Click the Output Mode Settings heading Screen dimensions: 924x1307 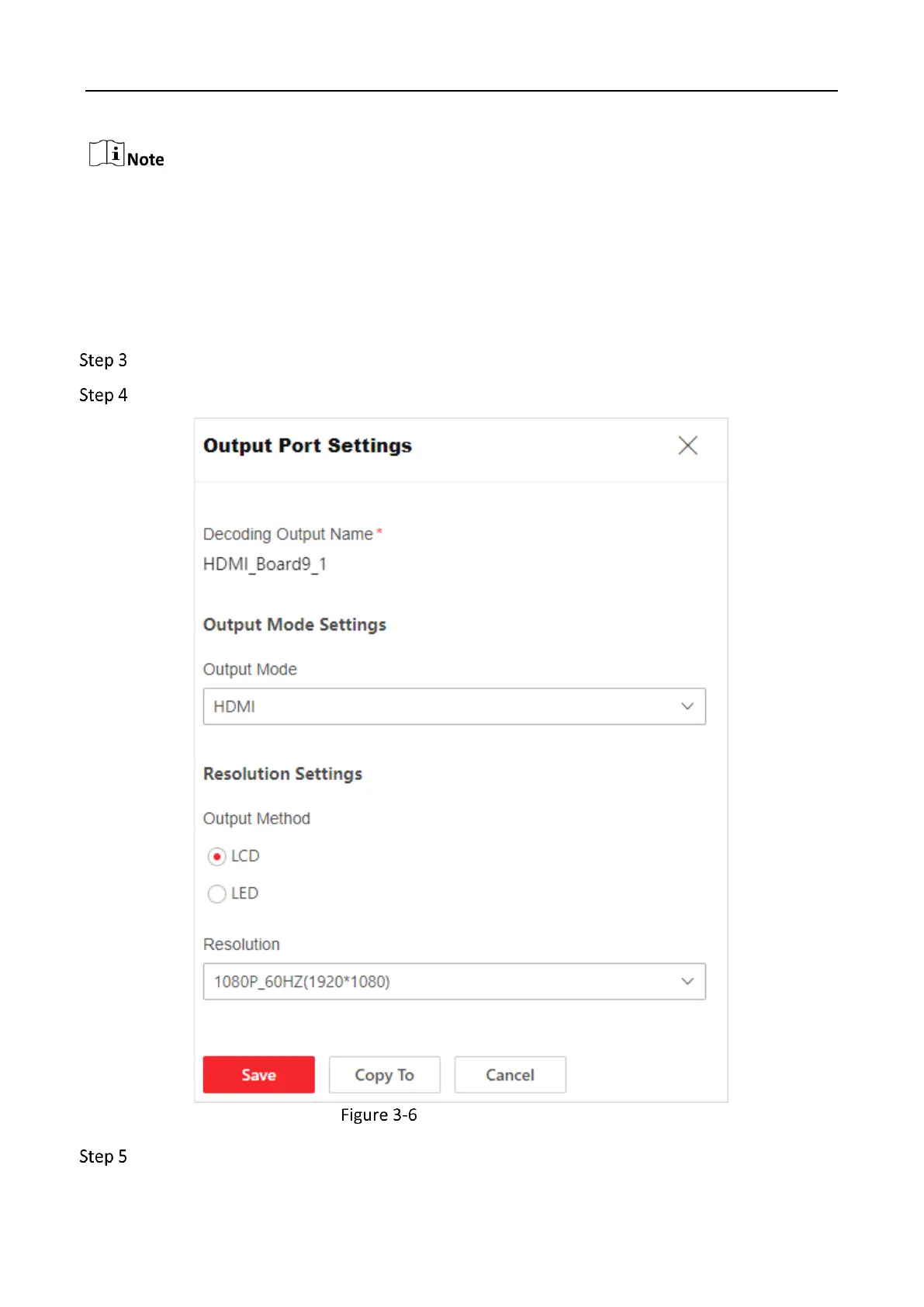pyautogui.click(x=294, y=625)
